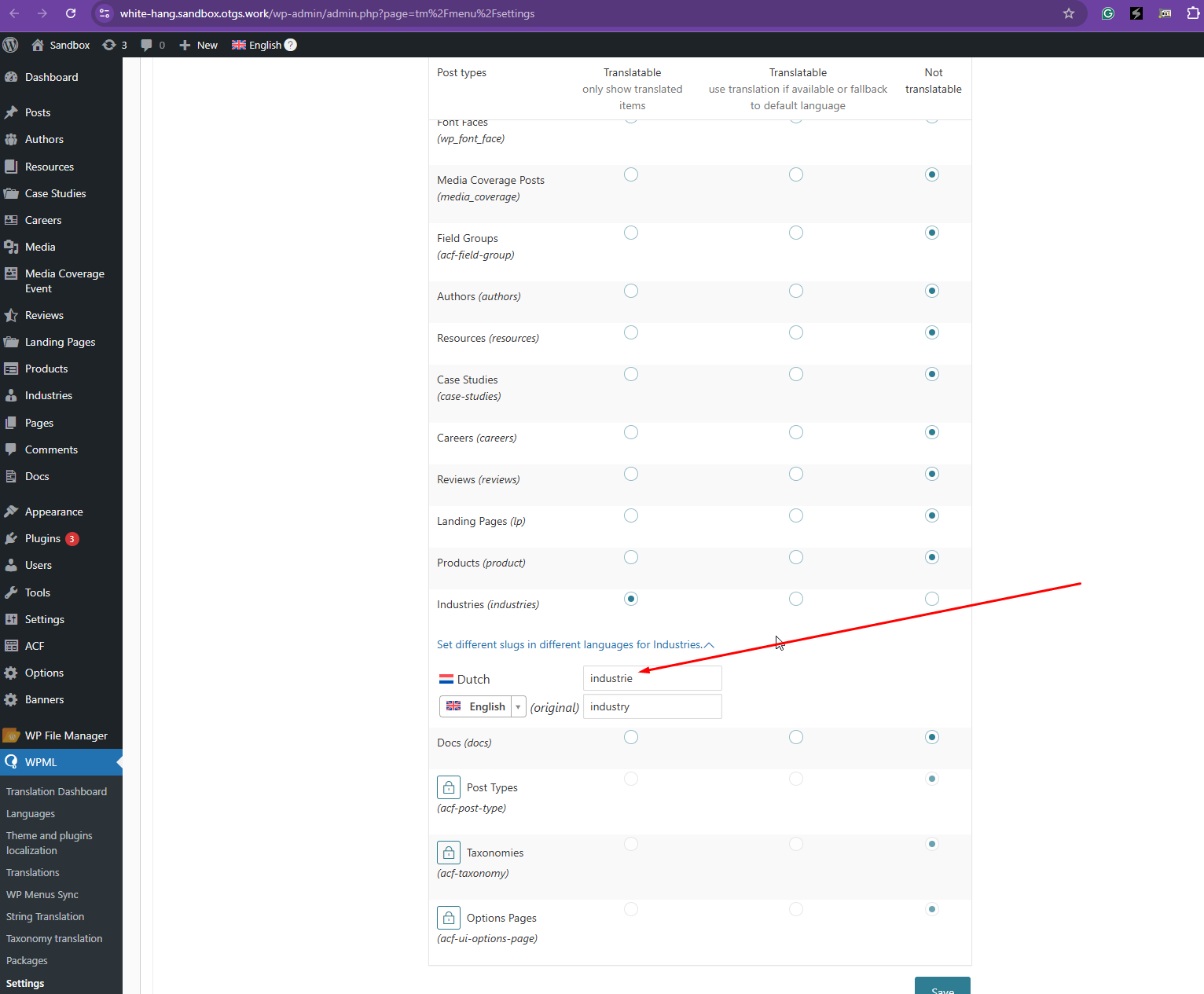Open Translation Dashboard link in WPML submenu
The image size is (1204, 994).
[x=57, y=791]
